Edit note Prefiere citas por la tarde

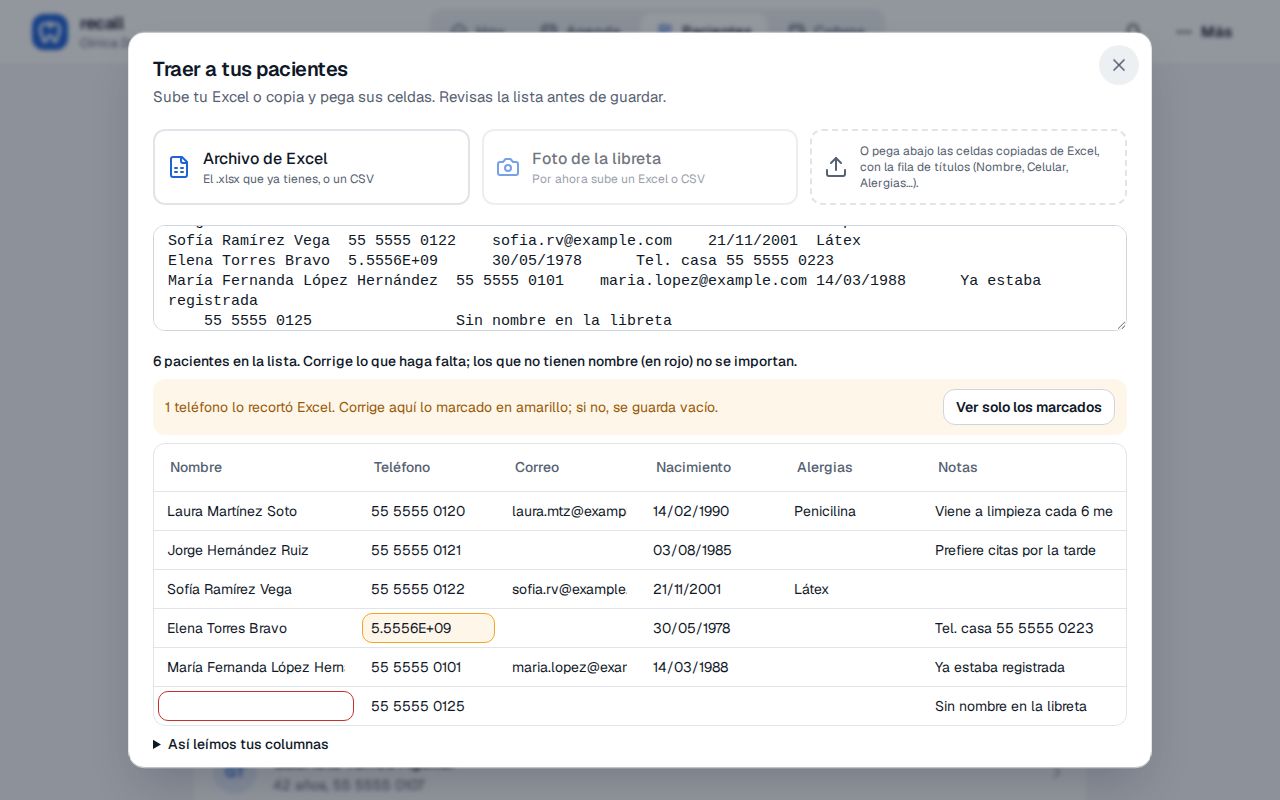tap(1024, 550)
